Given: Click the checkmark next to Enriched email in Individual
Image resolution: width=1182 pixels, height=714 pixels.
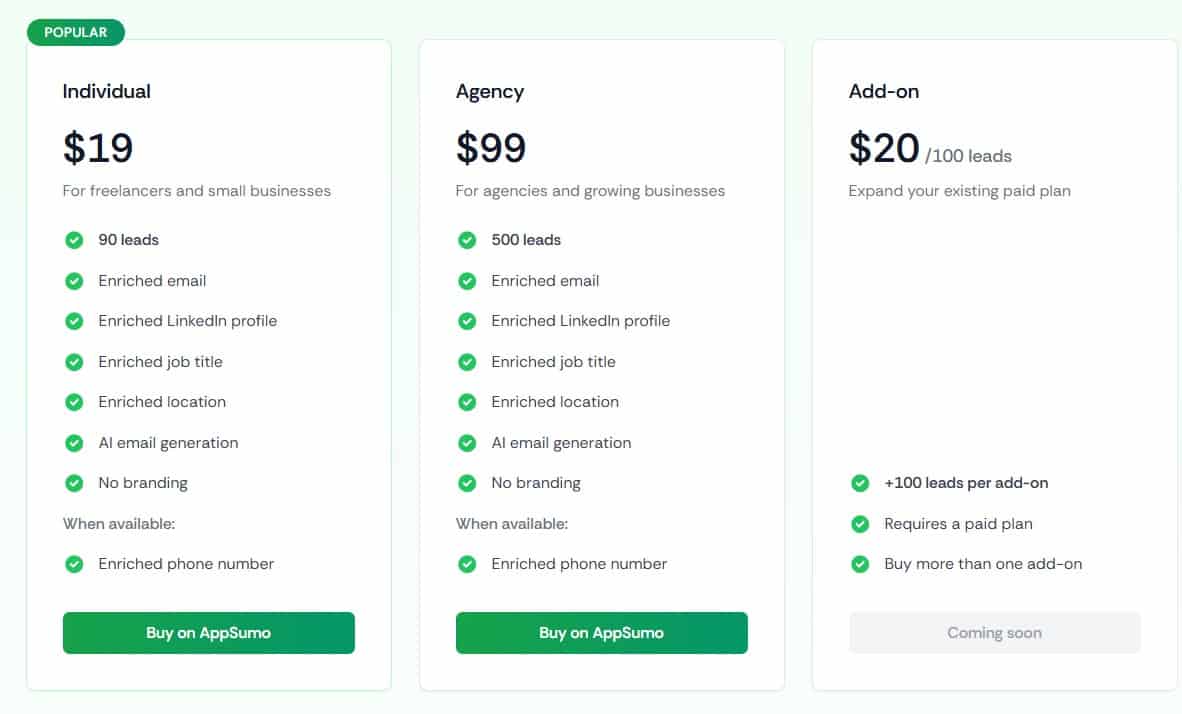Looking at the screenshot, I should point(74,281).
